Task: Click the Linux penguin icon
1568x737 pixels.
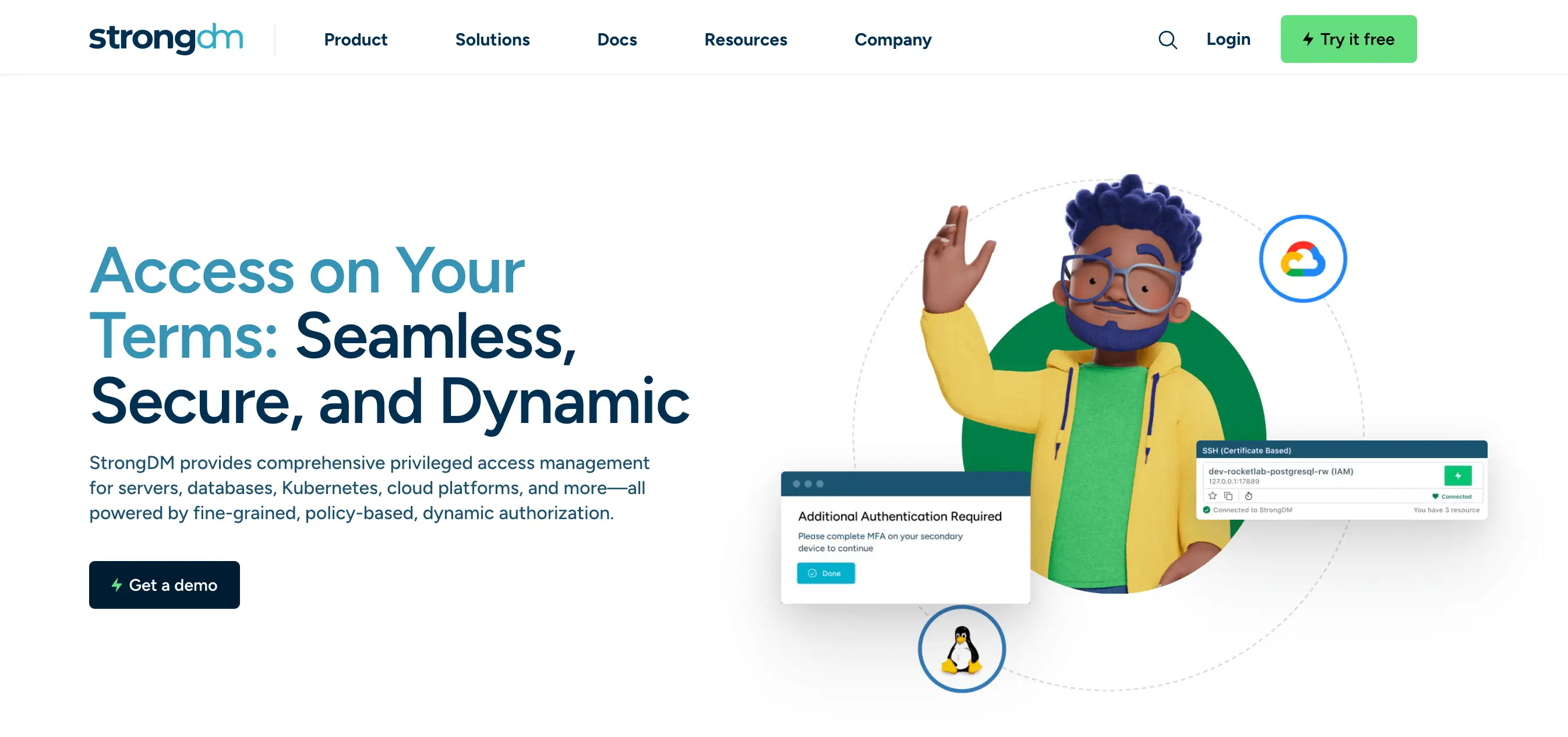Action: pos(962,649)
